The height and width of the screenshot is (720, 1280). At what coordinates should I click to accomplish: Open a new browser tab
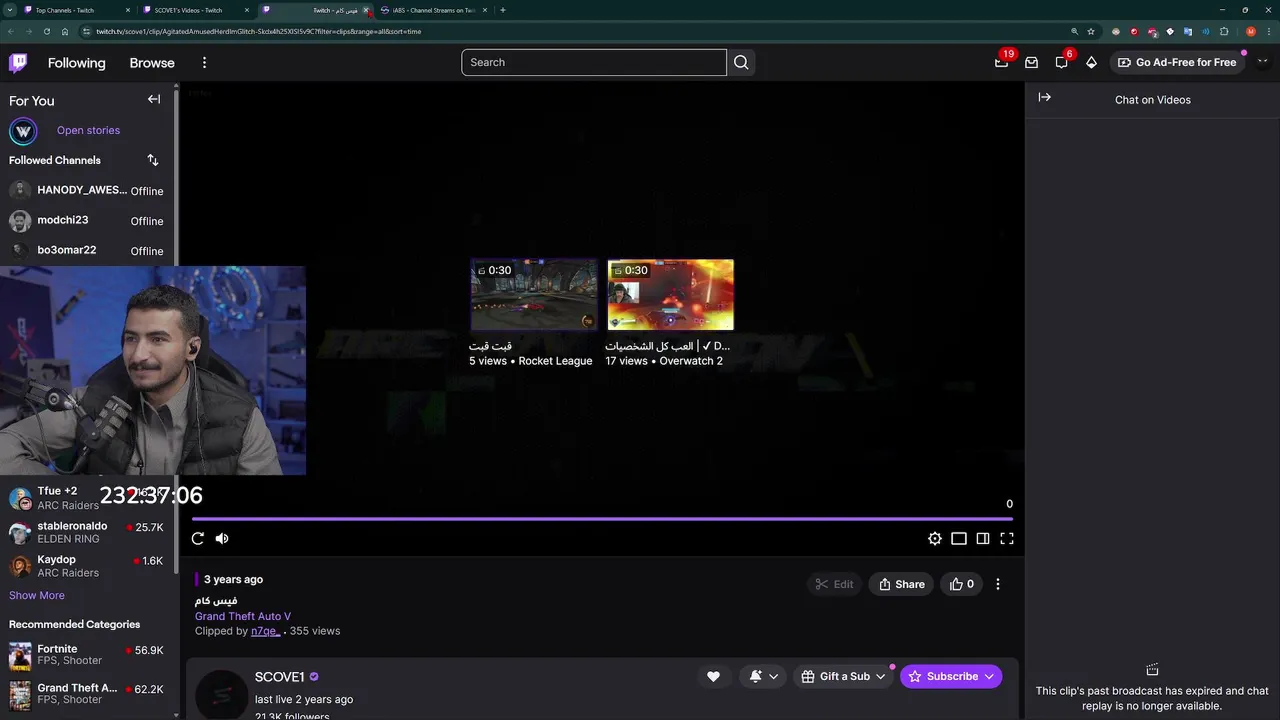502,10
